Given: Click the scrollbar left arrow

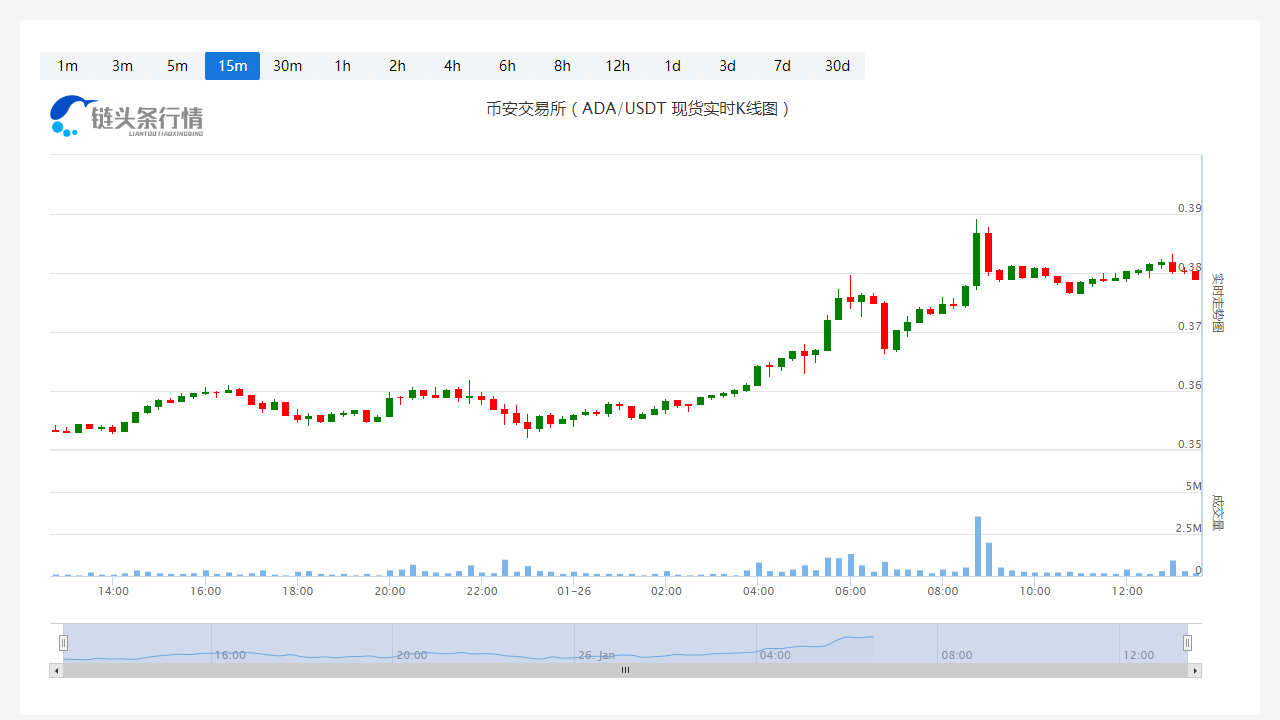Looking at the screenshot, I should click(56, 670).
